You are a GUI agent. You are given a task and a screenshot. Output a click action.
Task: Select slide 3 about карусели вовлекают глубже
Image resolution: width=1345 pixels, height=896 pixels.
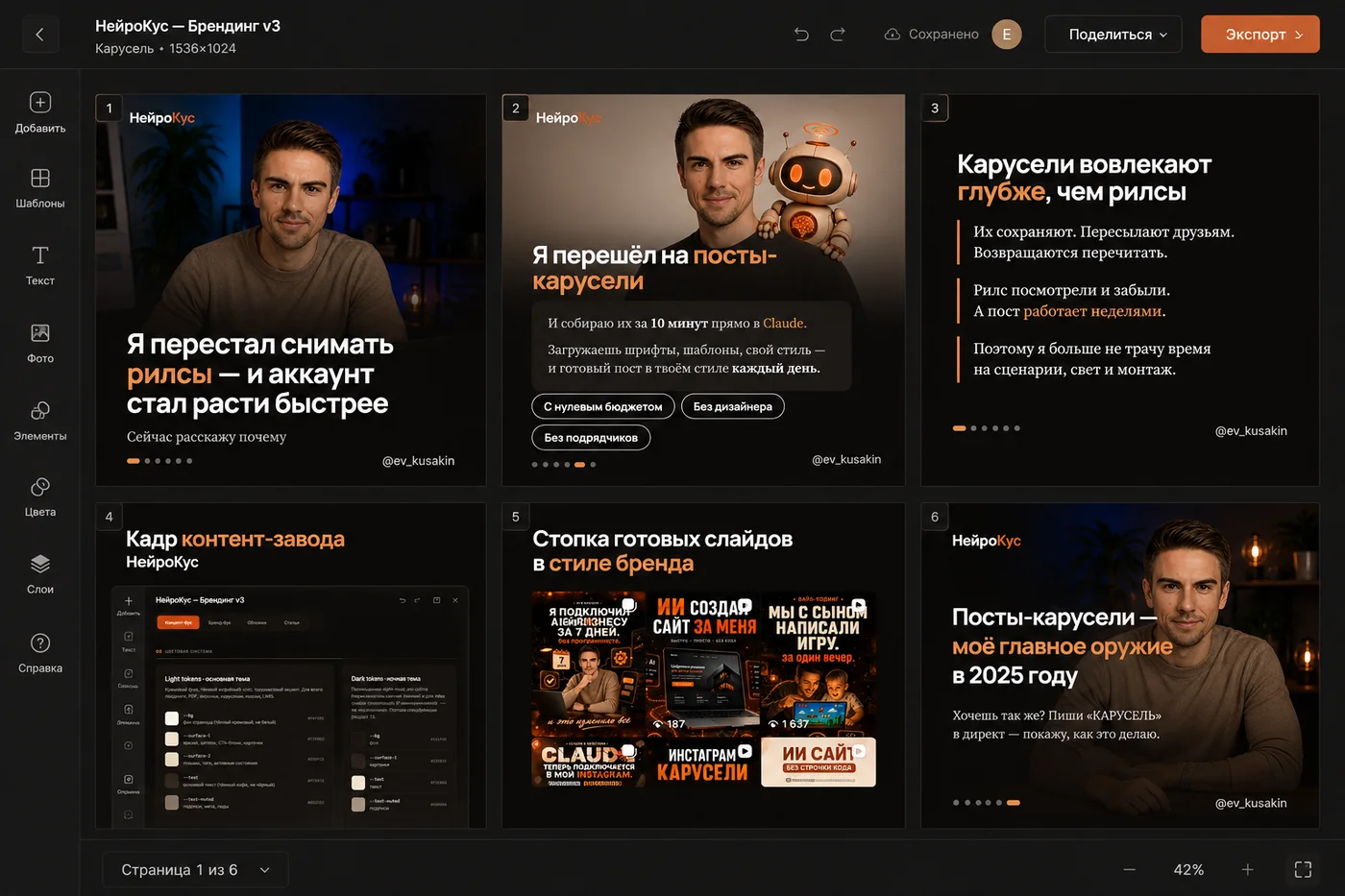tap(1120, 290)
